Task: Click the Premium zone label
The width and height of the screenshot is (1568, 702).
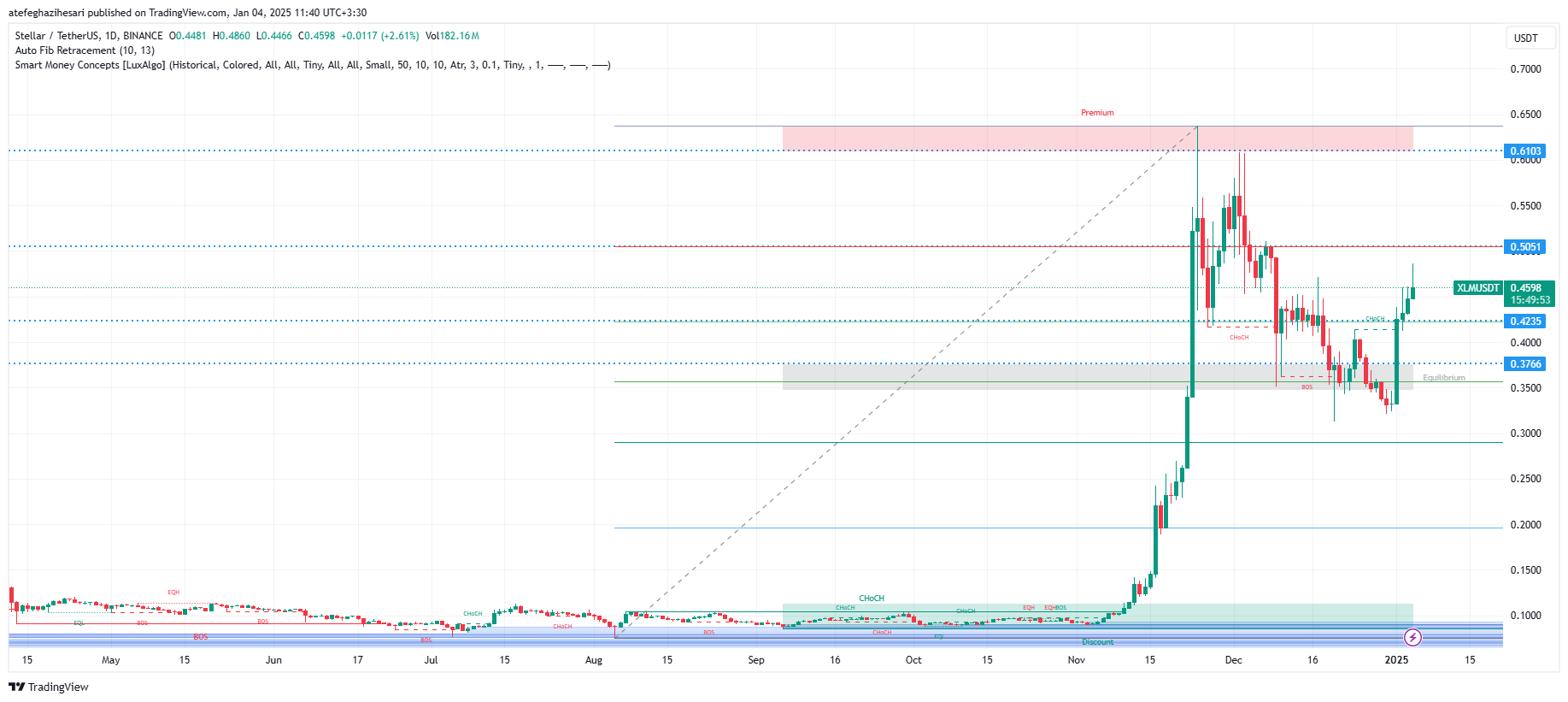Action: click(1097, 113)
